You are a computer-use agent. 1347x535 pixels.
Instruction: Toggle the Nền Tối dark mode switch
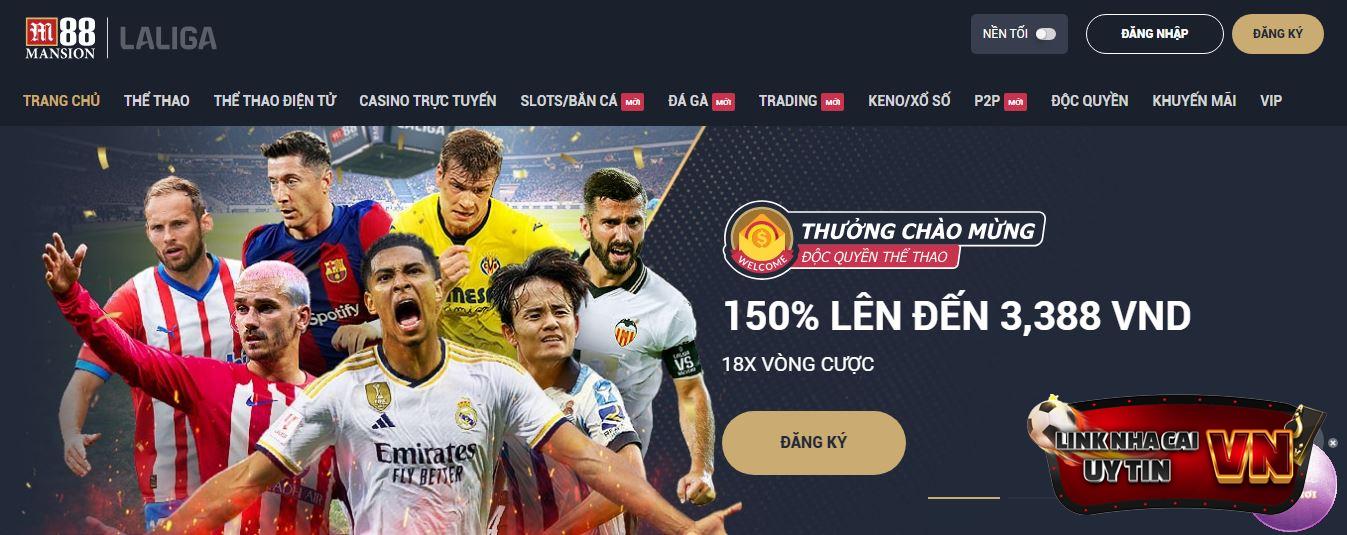(1045, 34)
